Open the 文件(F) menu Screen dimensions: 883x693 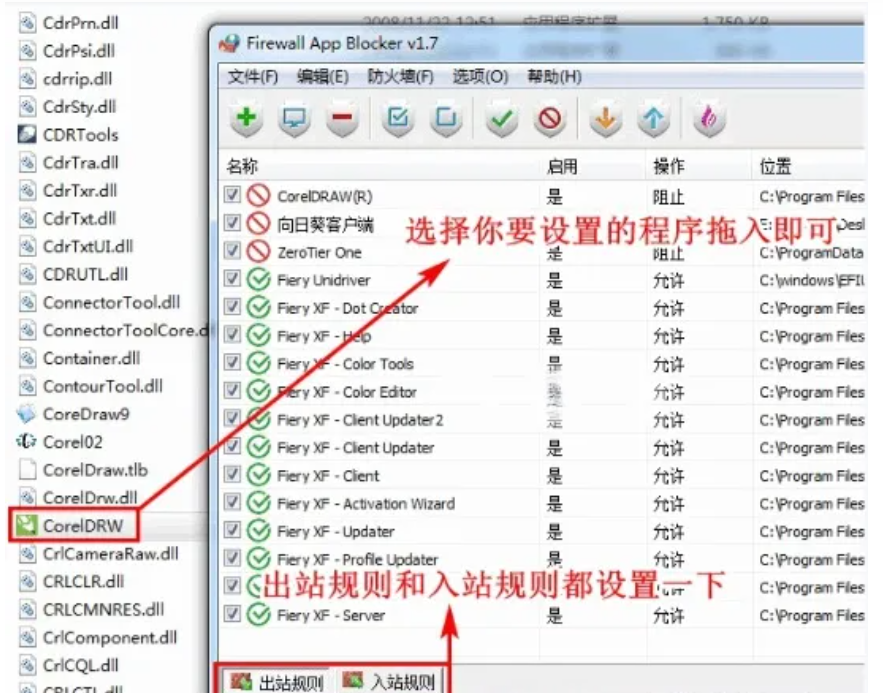click(253, 77)
